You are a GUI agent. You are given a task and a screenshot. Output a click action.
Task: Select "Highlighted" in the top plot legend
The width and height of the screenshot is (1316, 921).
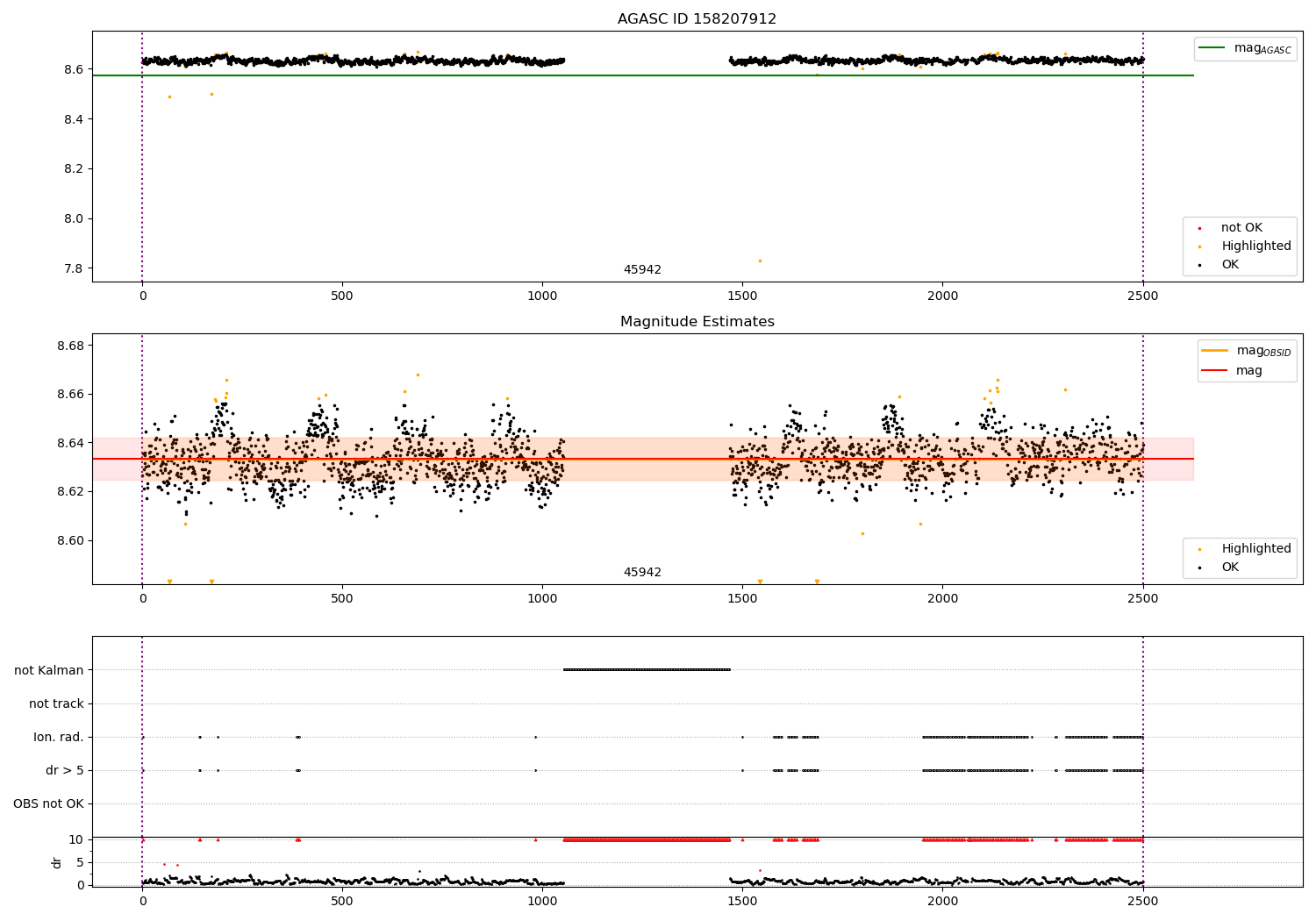(x=1256, y=246)
